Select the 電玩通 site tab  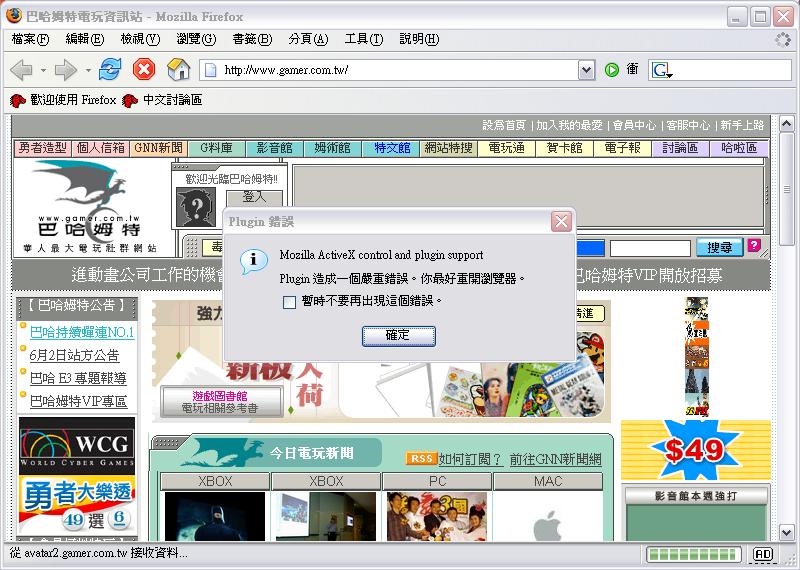[507, 148]
